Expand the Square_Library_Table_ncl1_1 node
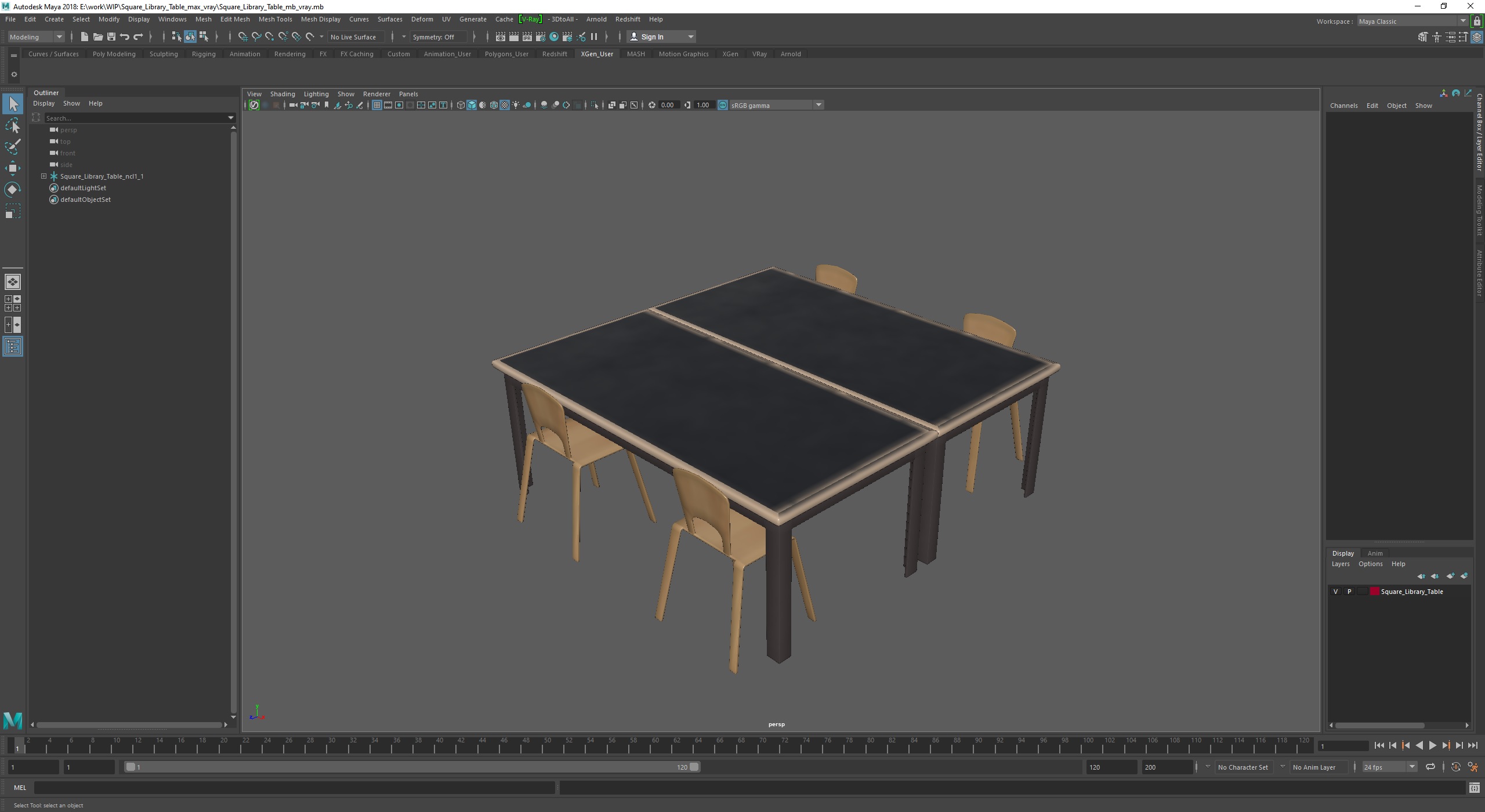Screen dimensions: 1485x812 [x=44, y=176]
